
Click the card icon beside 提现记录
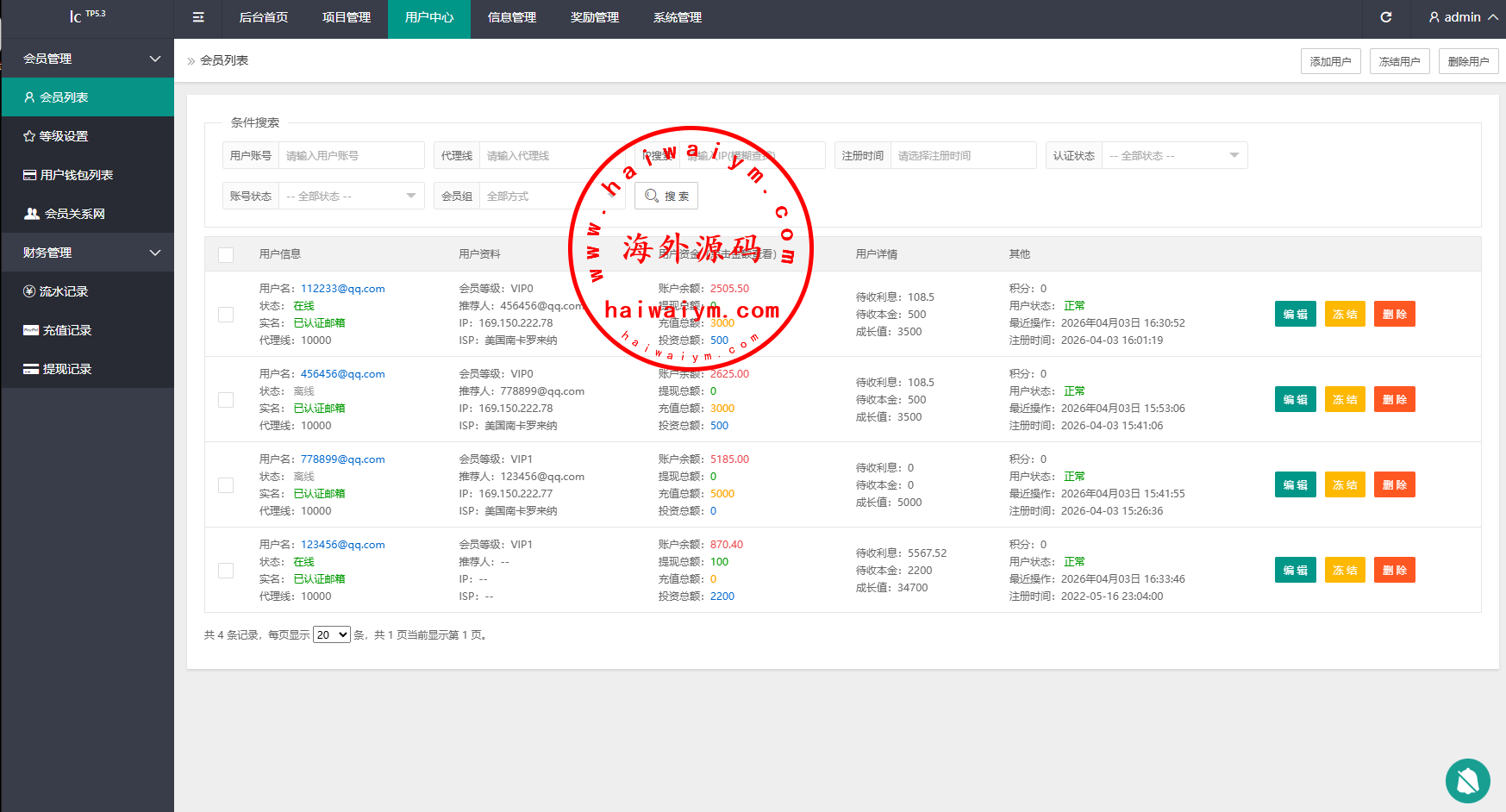pyautogui.click(x=31, y=369)
